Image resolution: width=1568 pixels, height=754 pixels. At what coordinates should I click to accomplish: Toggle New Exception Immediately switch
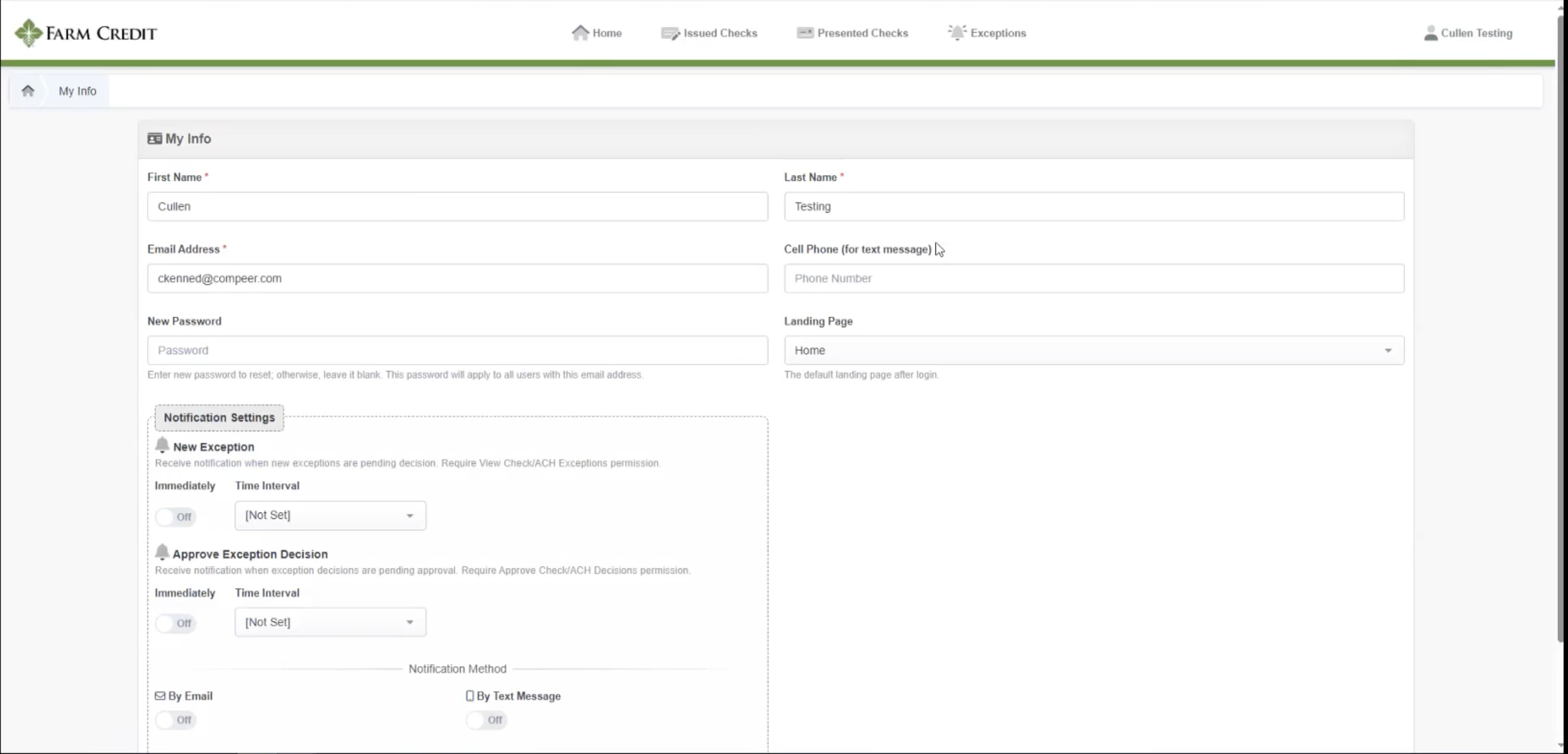175,517
